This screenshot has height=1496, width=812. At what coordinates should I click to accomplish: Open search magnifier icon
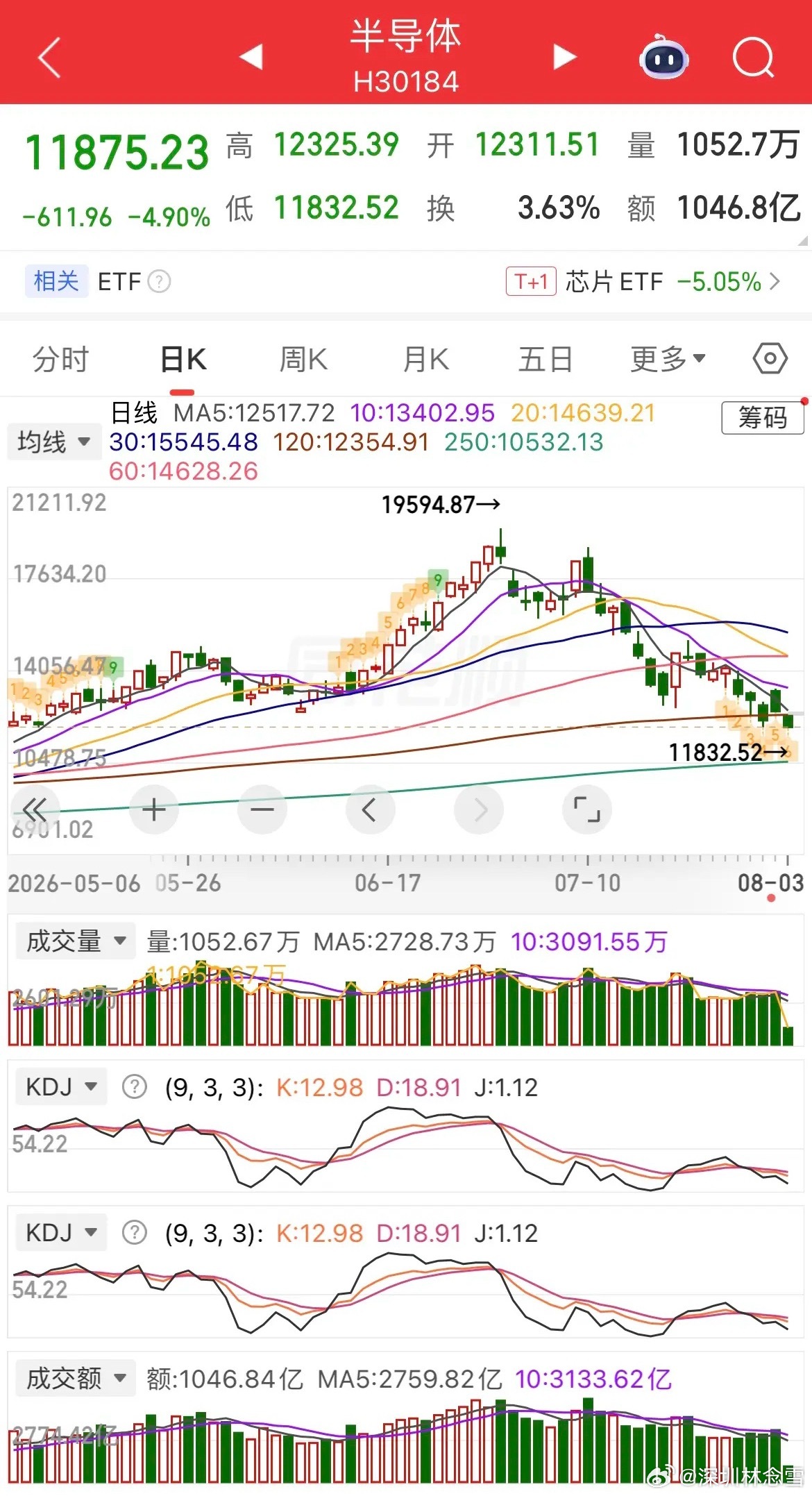[x=754, y=58]
